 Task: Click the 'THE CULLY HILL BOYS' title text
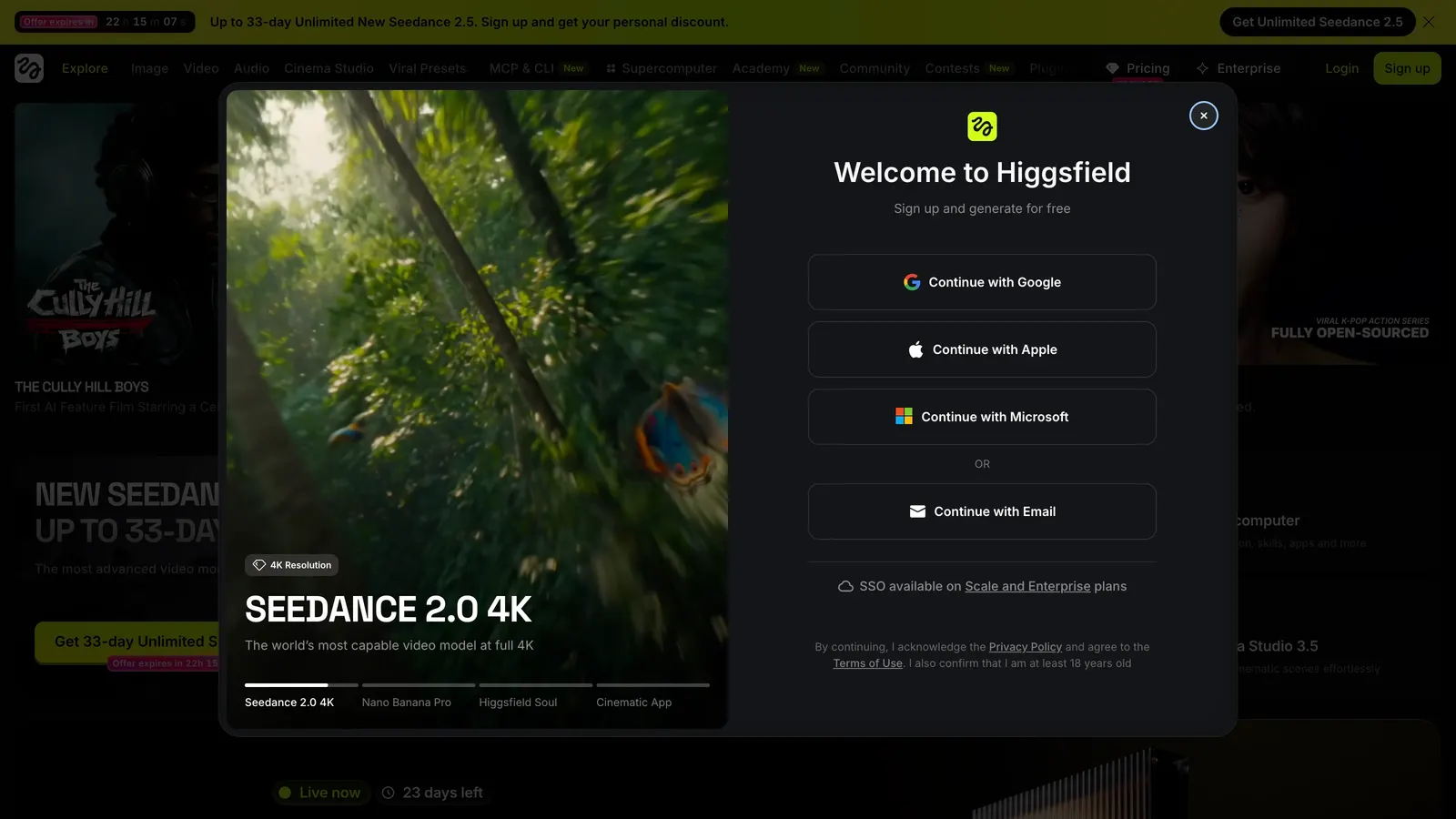click(x=82, y=387)
